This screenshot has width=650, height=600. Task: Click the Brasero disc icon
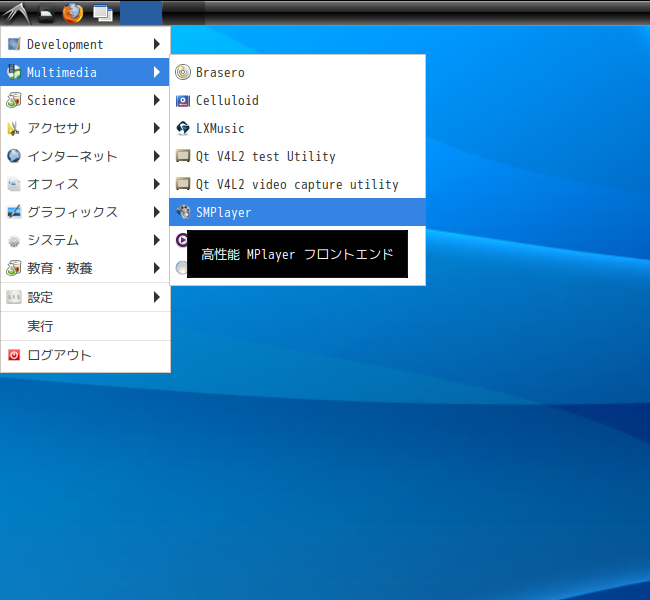click(x=183, y=72)
